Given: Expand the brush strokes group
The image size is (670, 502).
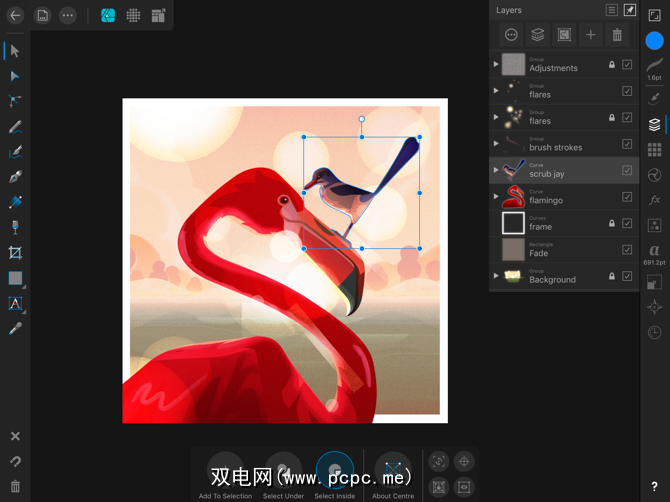Looking at the screenshot, I should tap(496, 144).
